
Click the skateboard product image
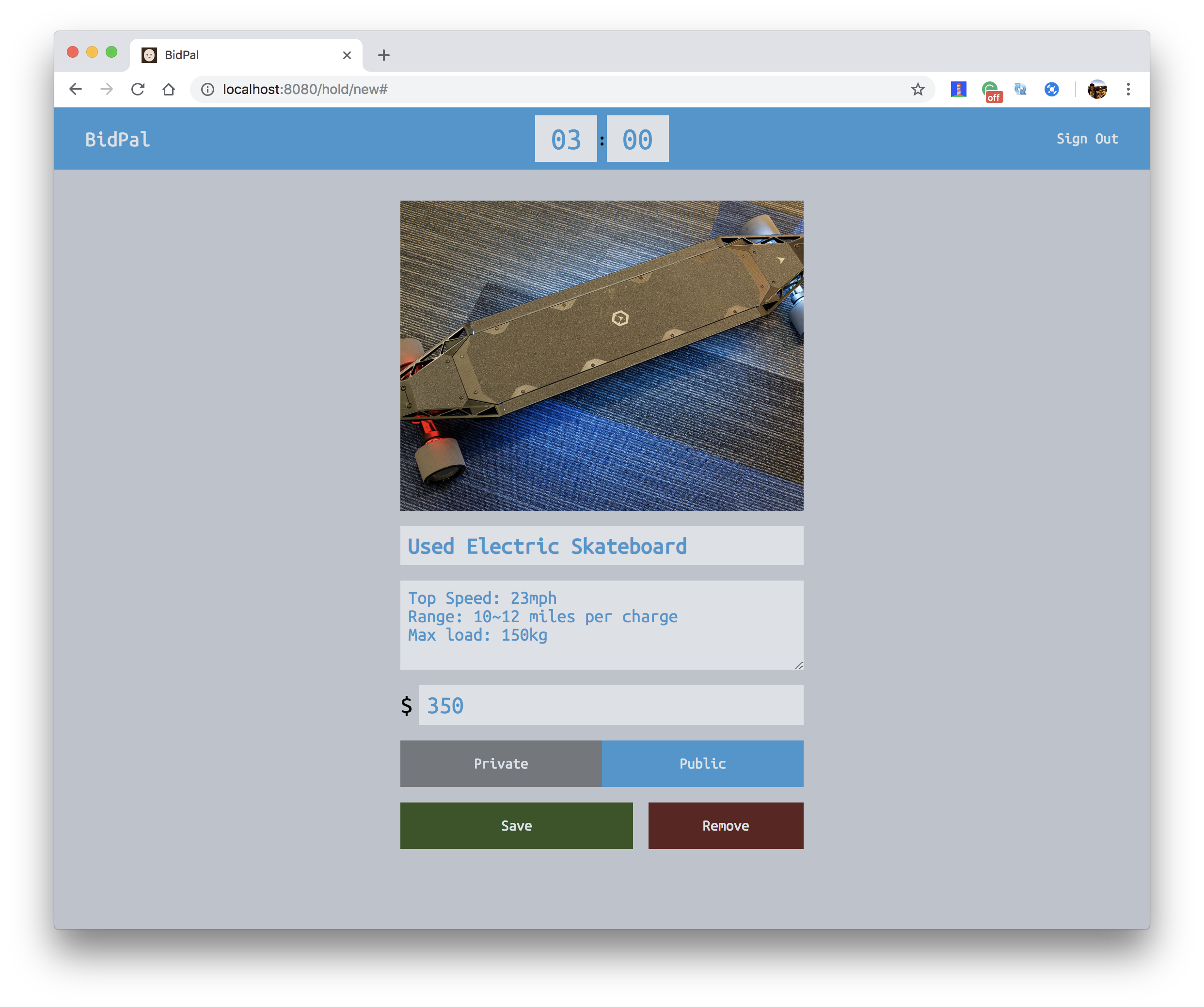[602, 355]
